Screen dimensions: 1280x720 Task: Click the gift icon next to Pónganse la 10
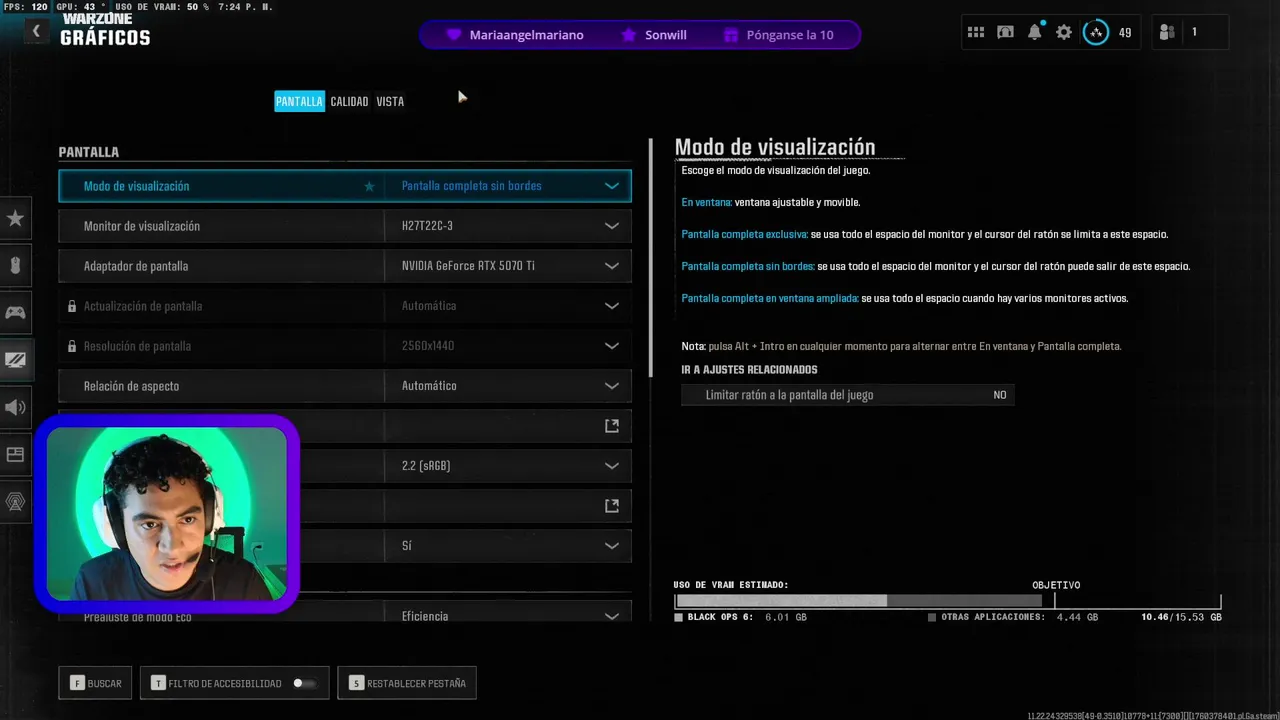[731, 35]
